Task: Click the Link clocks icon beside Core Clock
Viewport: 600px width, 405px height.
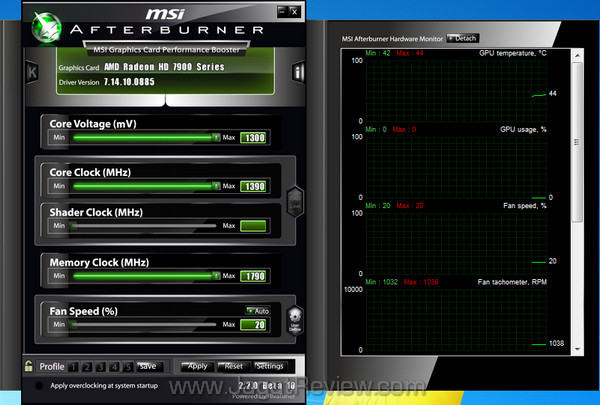Action: [295, 200]
